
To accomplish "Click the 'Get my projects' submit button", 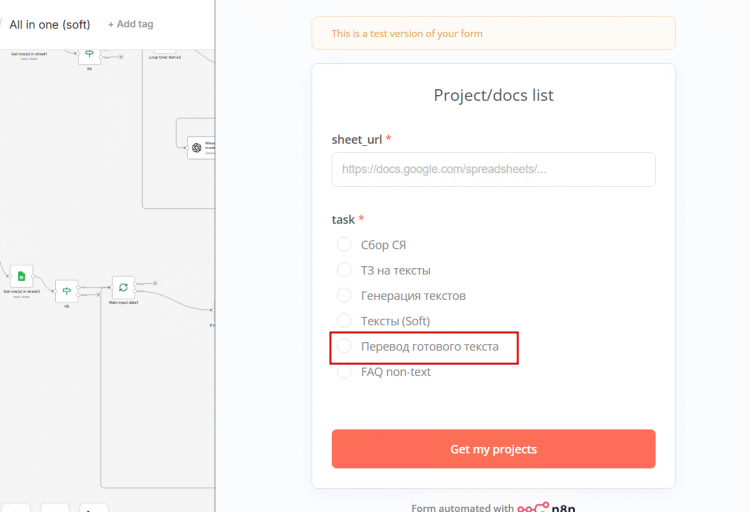I will [x=493, y=449].
